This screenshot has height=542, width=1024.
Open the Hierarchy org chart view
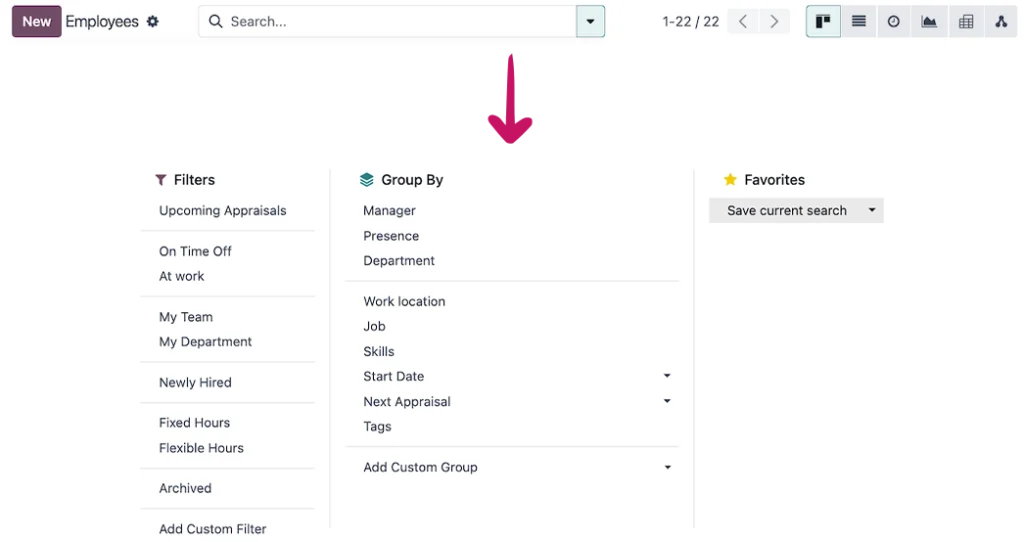(1001, 22)
